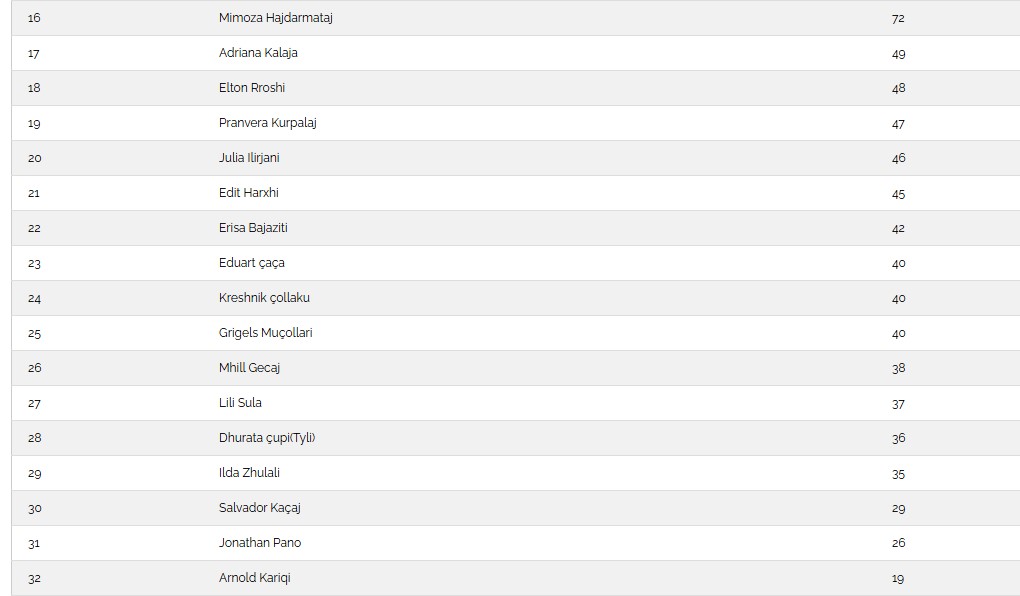Click the Salvador Kaçaj name
The height and width of the screenshot is (596, 1020).
pos(260,508)
